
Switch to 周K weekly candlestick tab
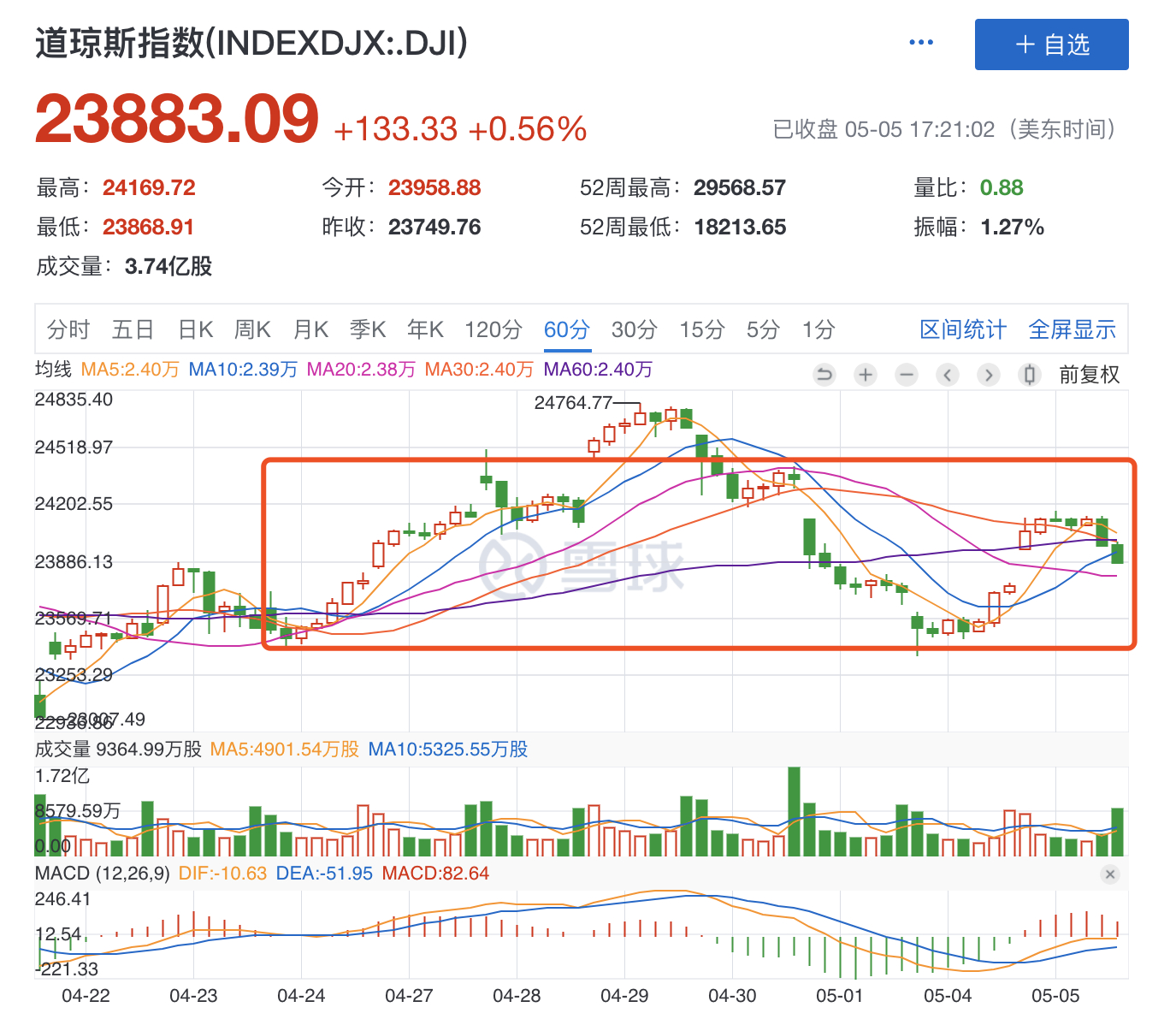(x=252, y=329)
